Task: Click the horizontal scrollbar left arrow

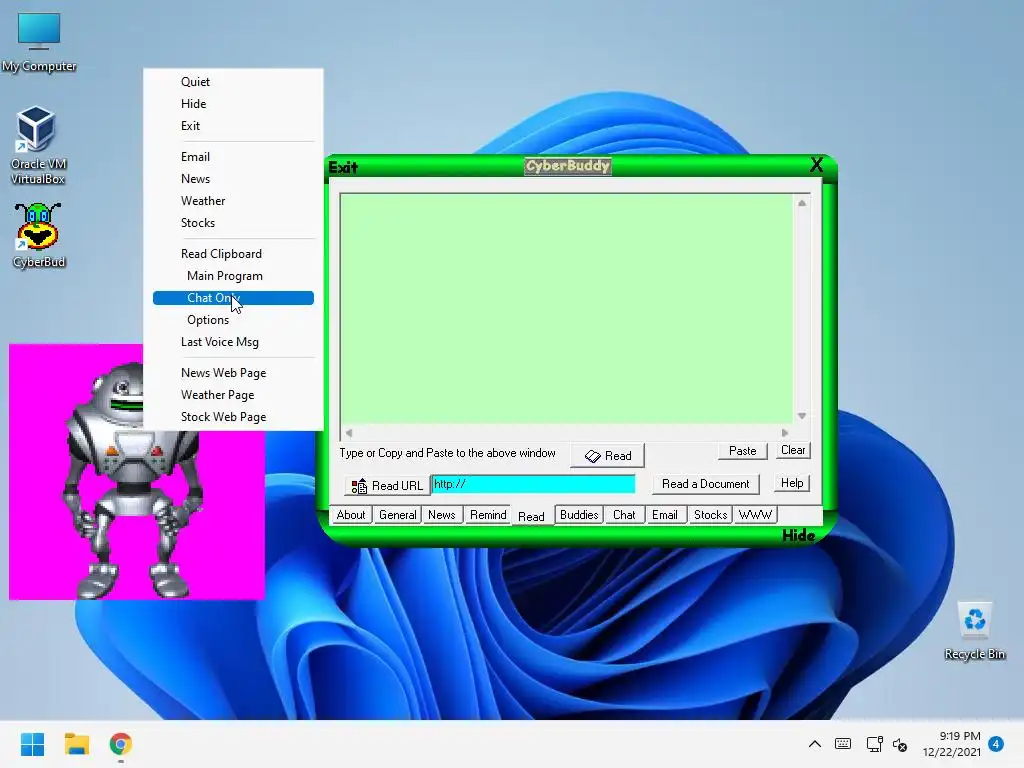Action: tap(349, 433)
